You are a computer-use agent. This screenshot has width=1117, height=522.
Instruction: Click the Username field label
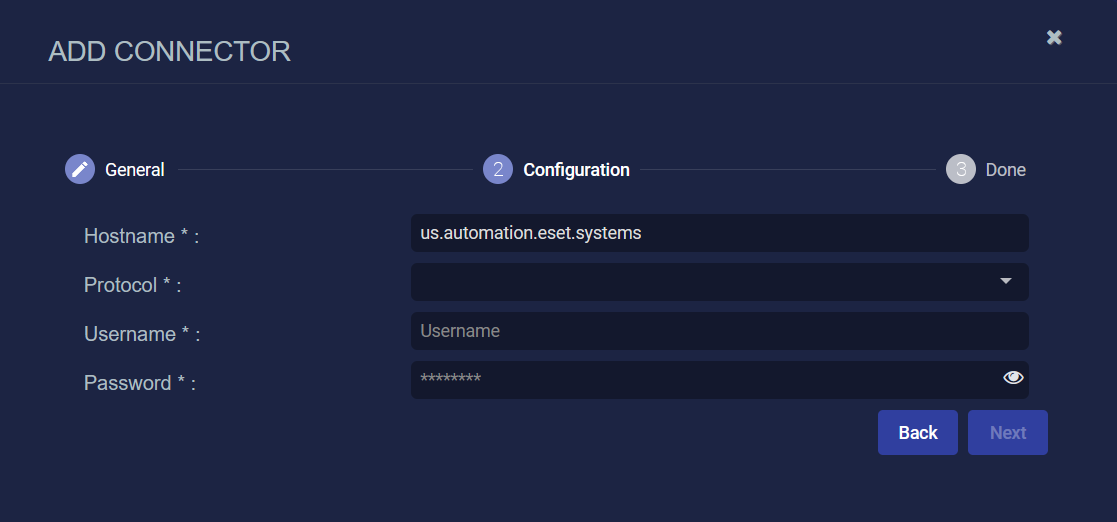point(142,335)
